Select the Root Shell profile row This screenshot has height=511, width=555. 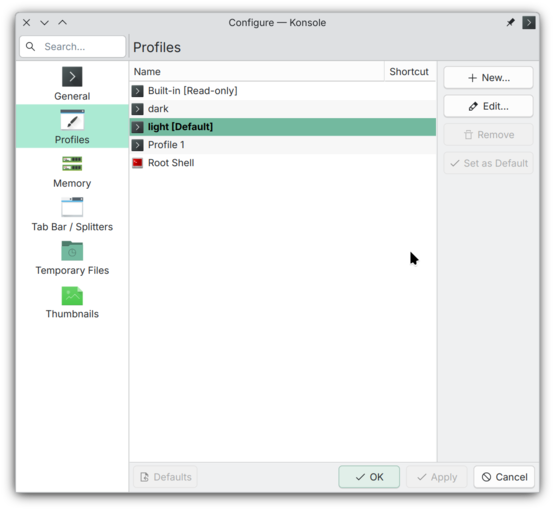pos(283,163)
